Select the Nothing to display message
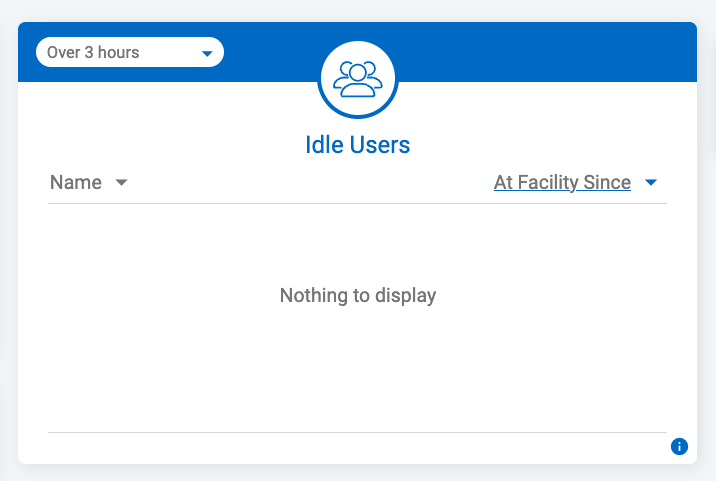This screenshot has height=481, width=716. [358, 296]
